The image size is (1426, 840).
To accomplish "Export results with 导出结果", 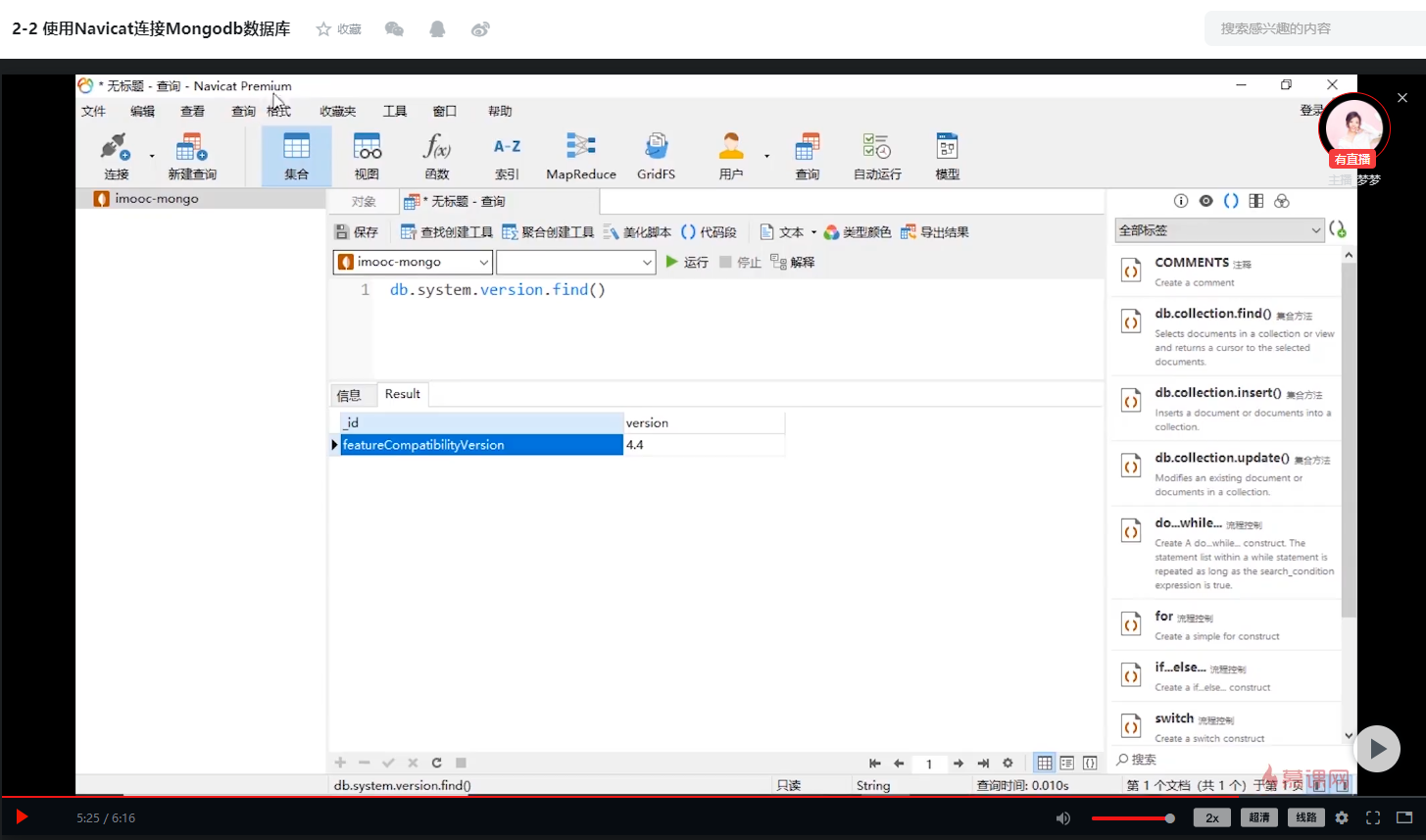I will tap(934, 232).
